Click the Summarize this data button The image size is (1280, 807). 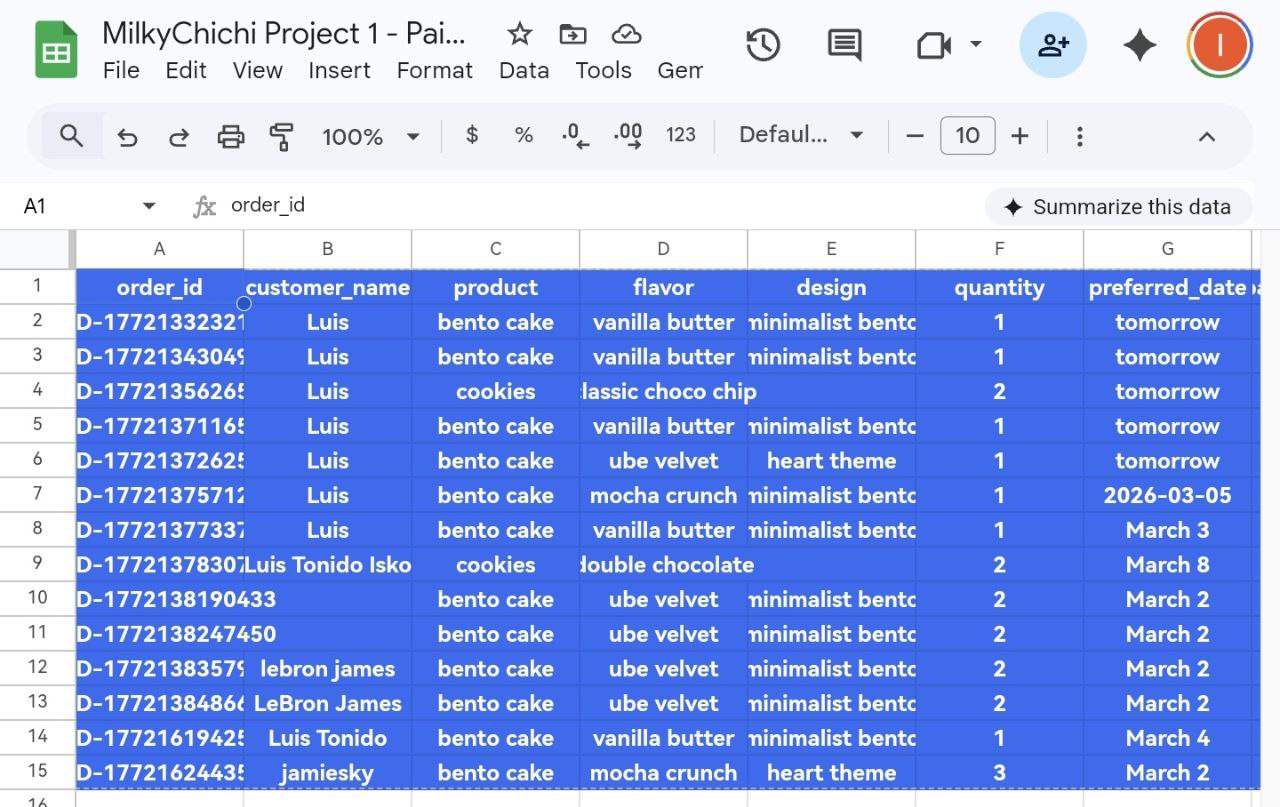pos(1117,207)
